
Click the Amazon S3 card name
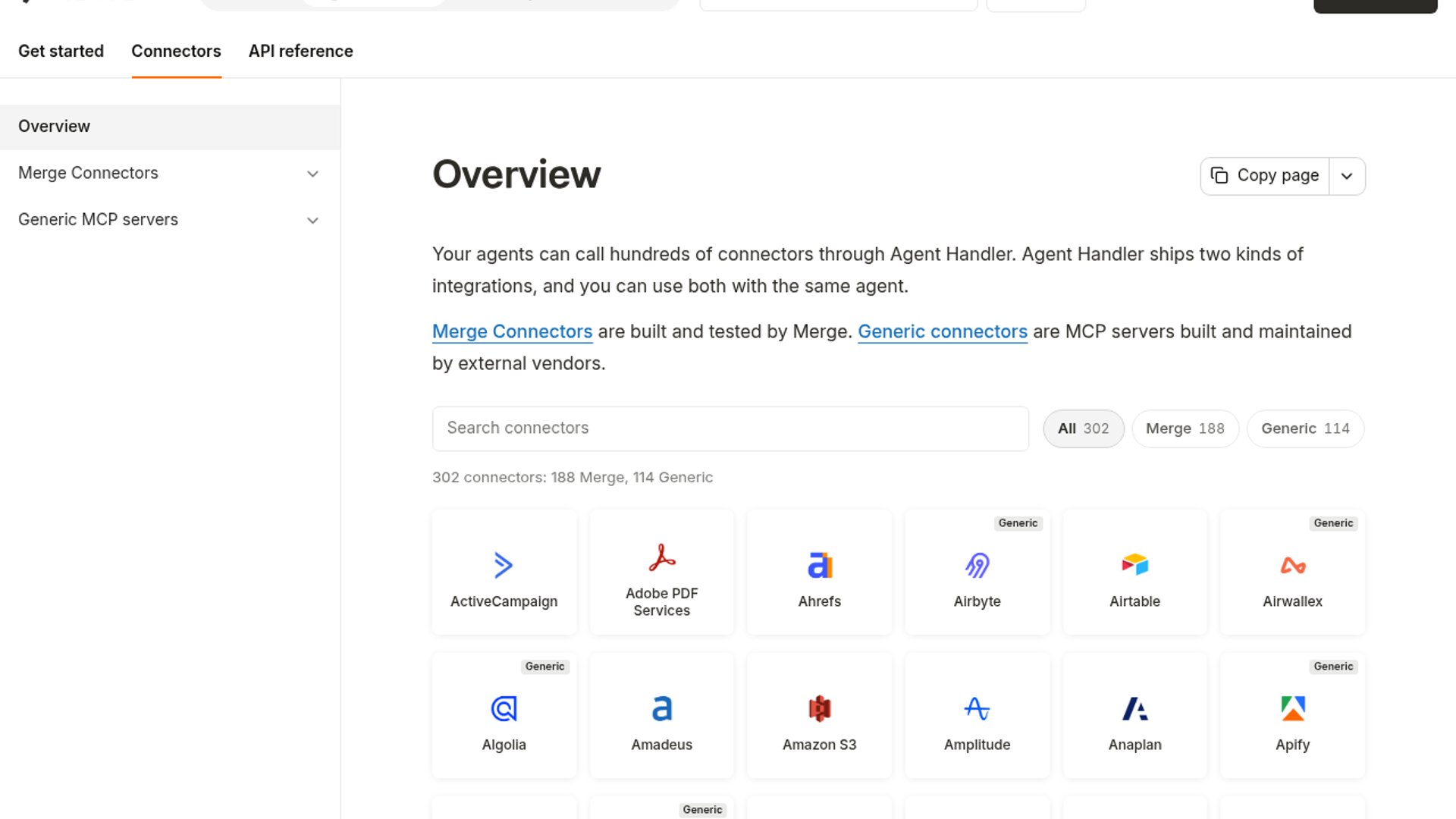819,745
